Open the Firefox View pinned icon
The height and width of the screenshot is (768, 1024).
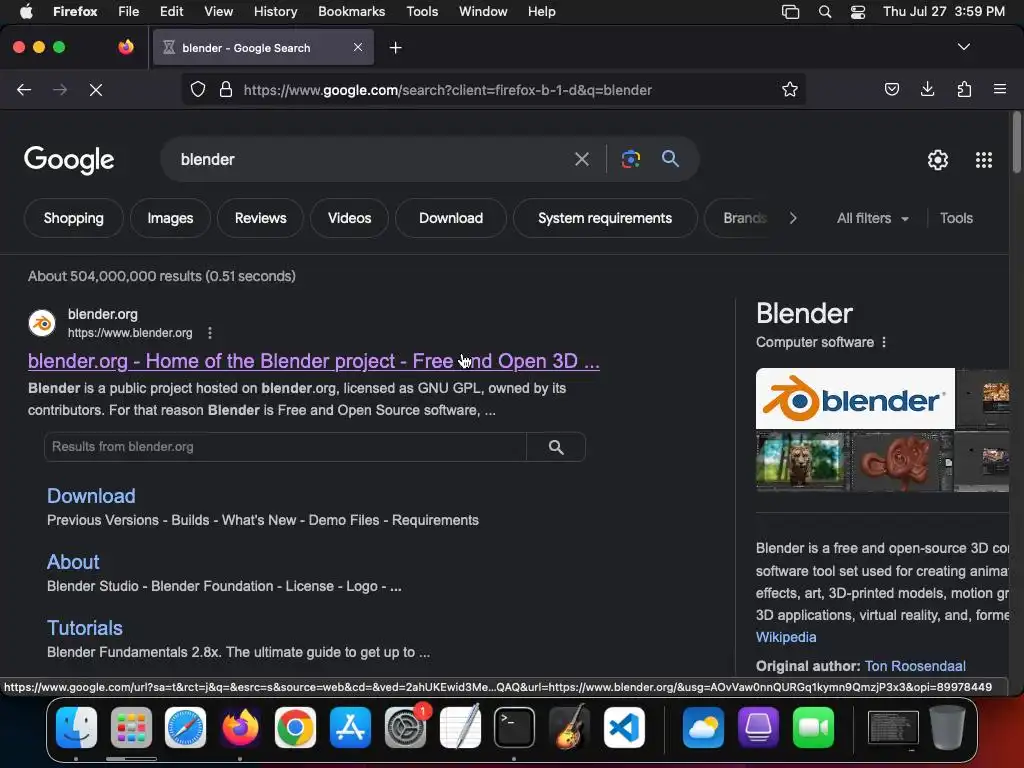tap(125, 47)
